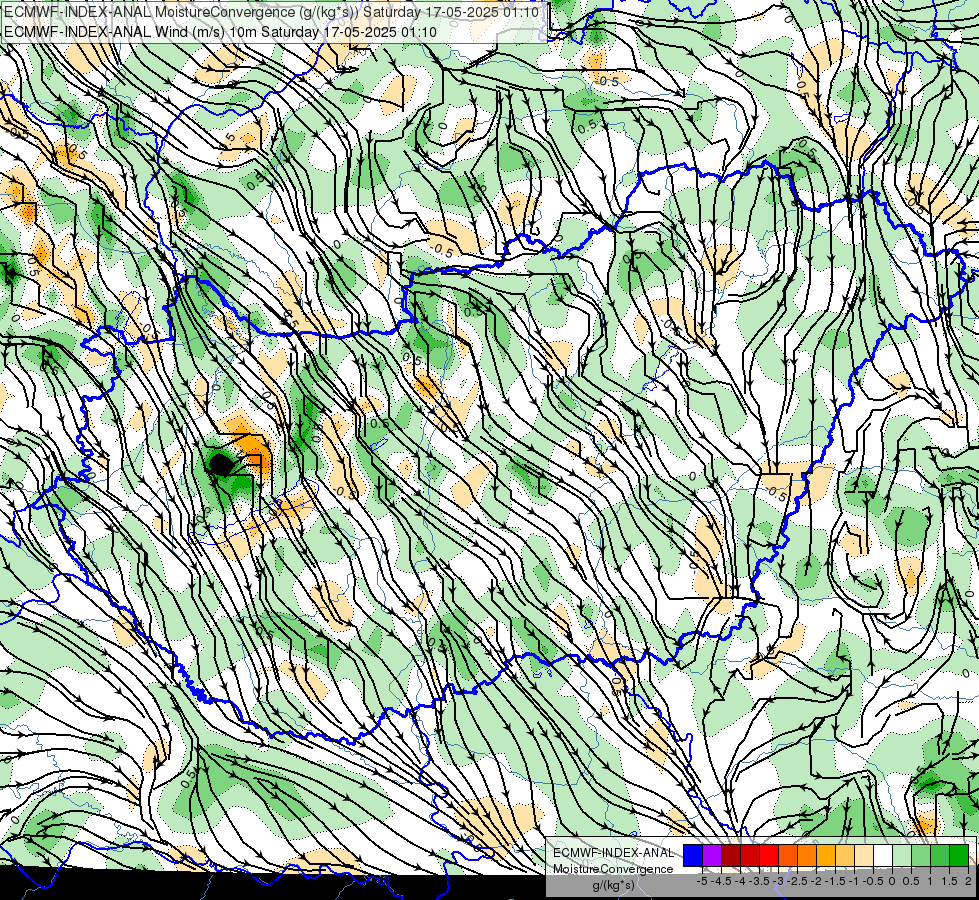979x900 pixels.
Task: Pick the darkest green legend swatch ending at 2
Action: click(x=959, y=856)
